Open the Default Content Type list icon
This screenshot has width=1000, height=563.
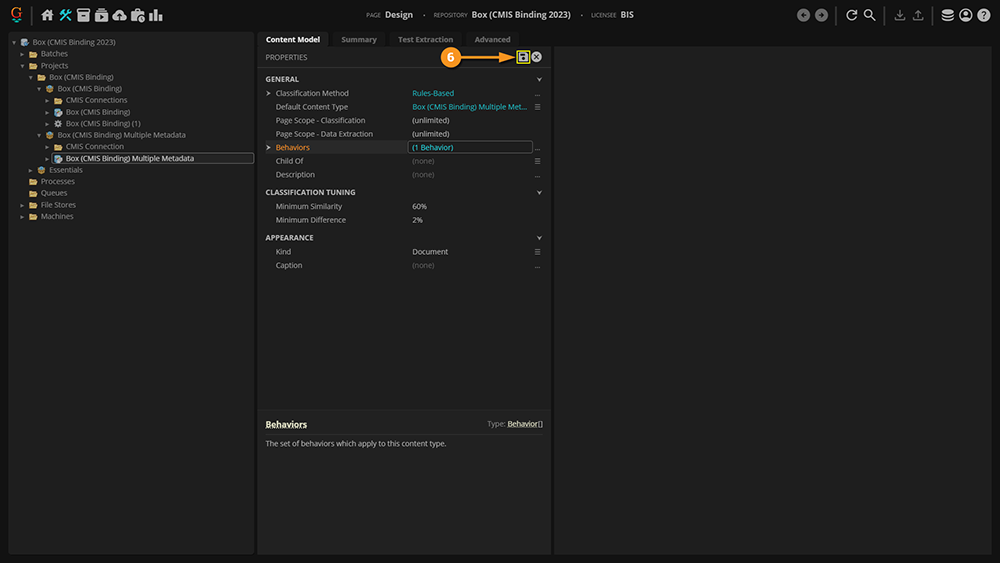click(538, 107)
